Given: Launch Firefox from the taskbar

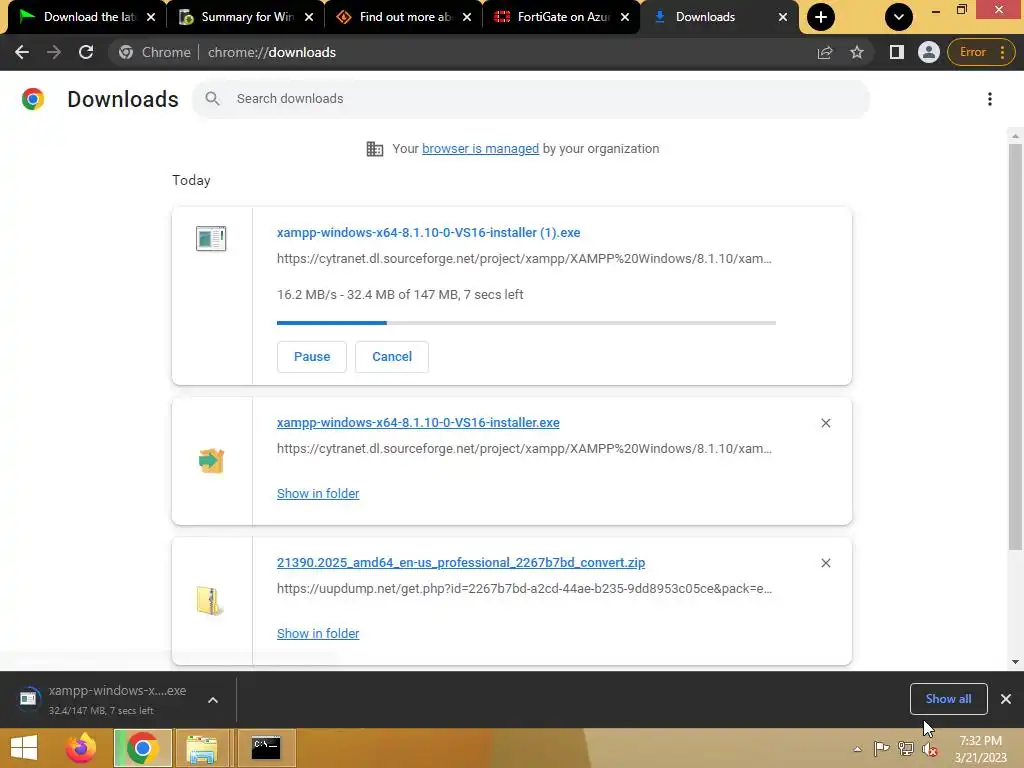Looking at the screenshot, I should click(x=81, y=748).
